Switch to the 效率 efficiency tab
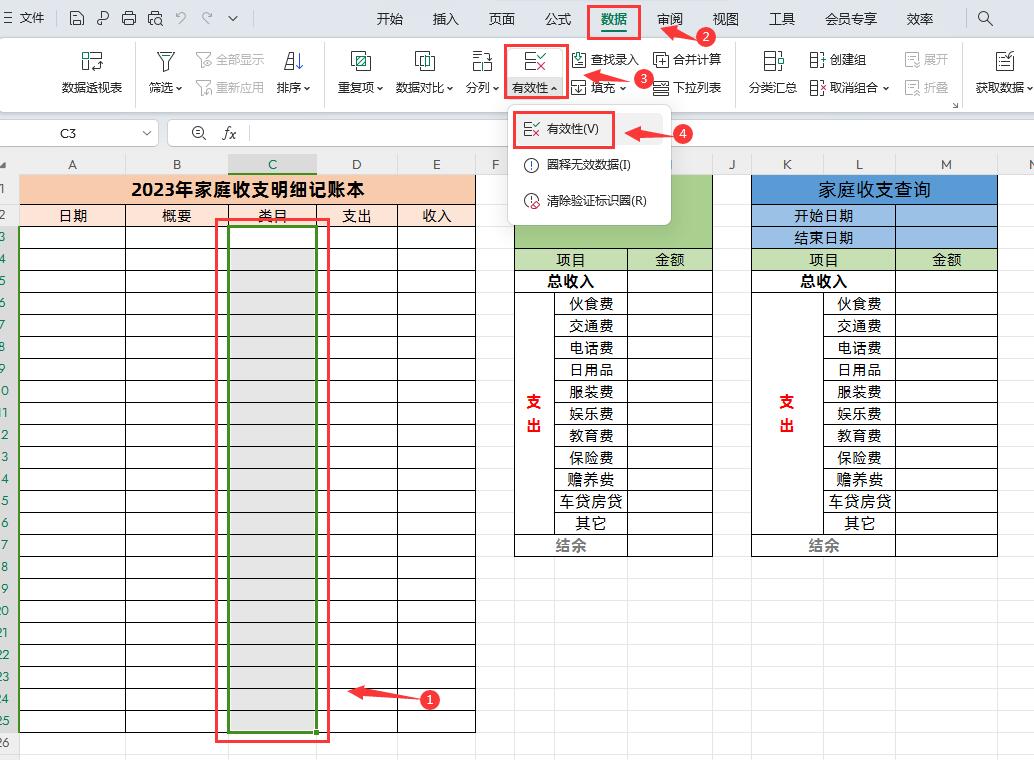Screen dimensions: 1034x760 (919, 19)
